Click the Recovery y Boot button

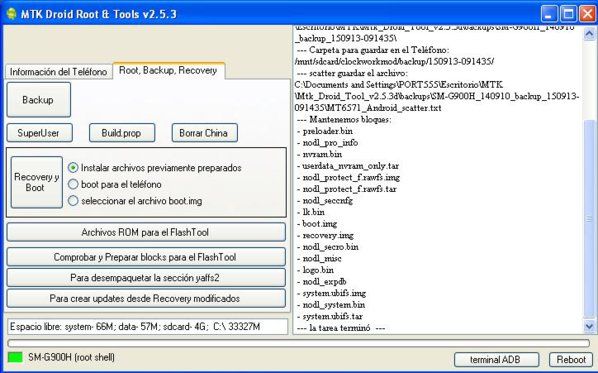point(36,182)
